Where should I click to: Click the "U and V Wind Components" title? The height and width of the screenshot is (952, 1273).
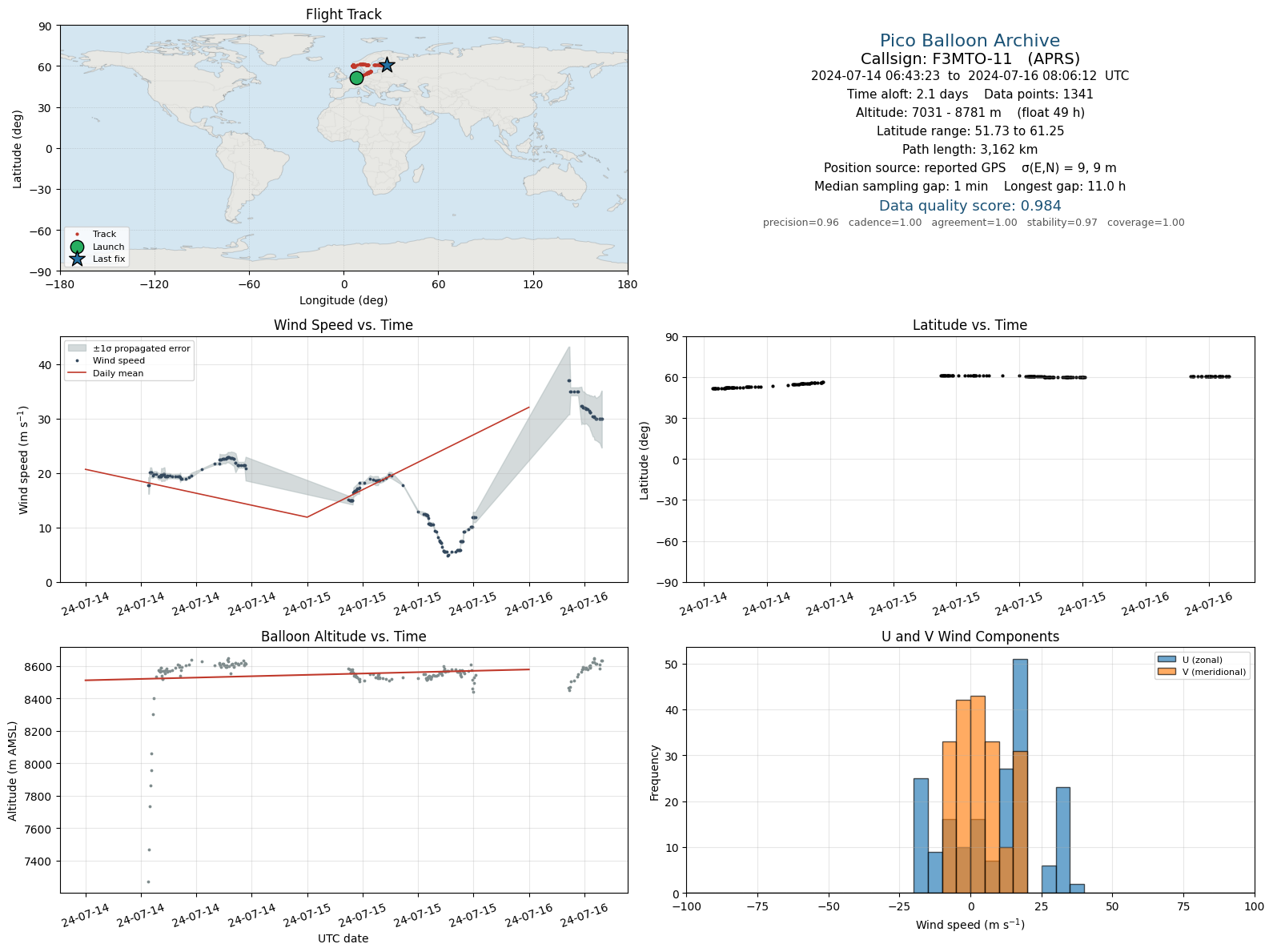tap(970, 637)
